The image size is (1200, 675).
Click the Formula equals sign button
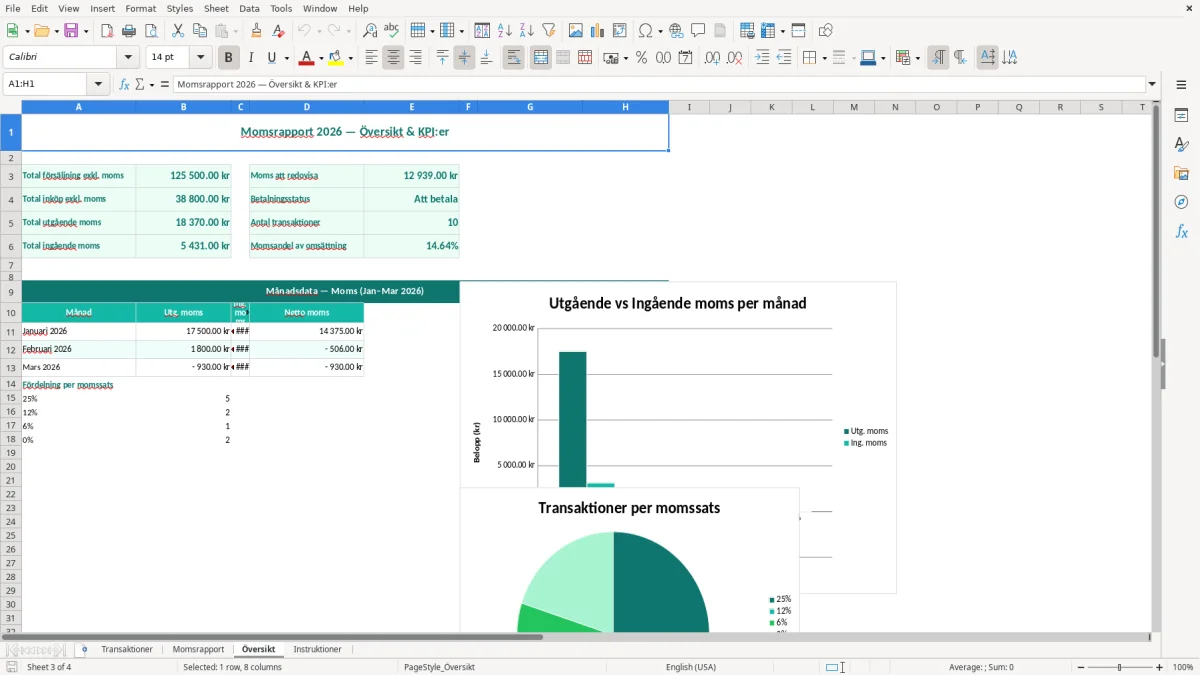[x=165, y=85]
